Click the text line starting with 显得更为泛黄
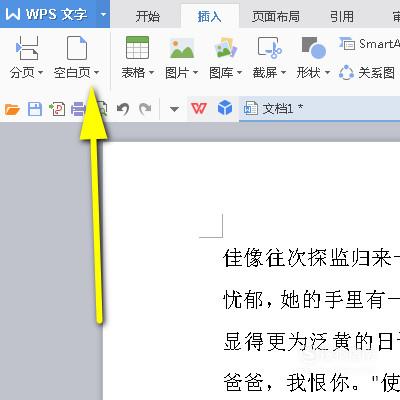Image resolution: width=400 pixels, height=400 pixels. click(311, 342)
